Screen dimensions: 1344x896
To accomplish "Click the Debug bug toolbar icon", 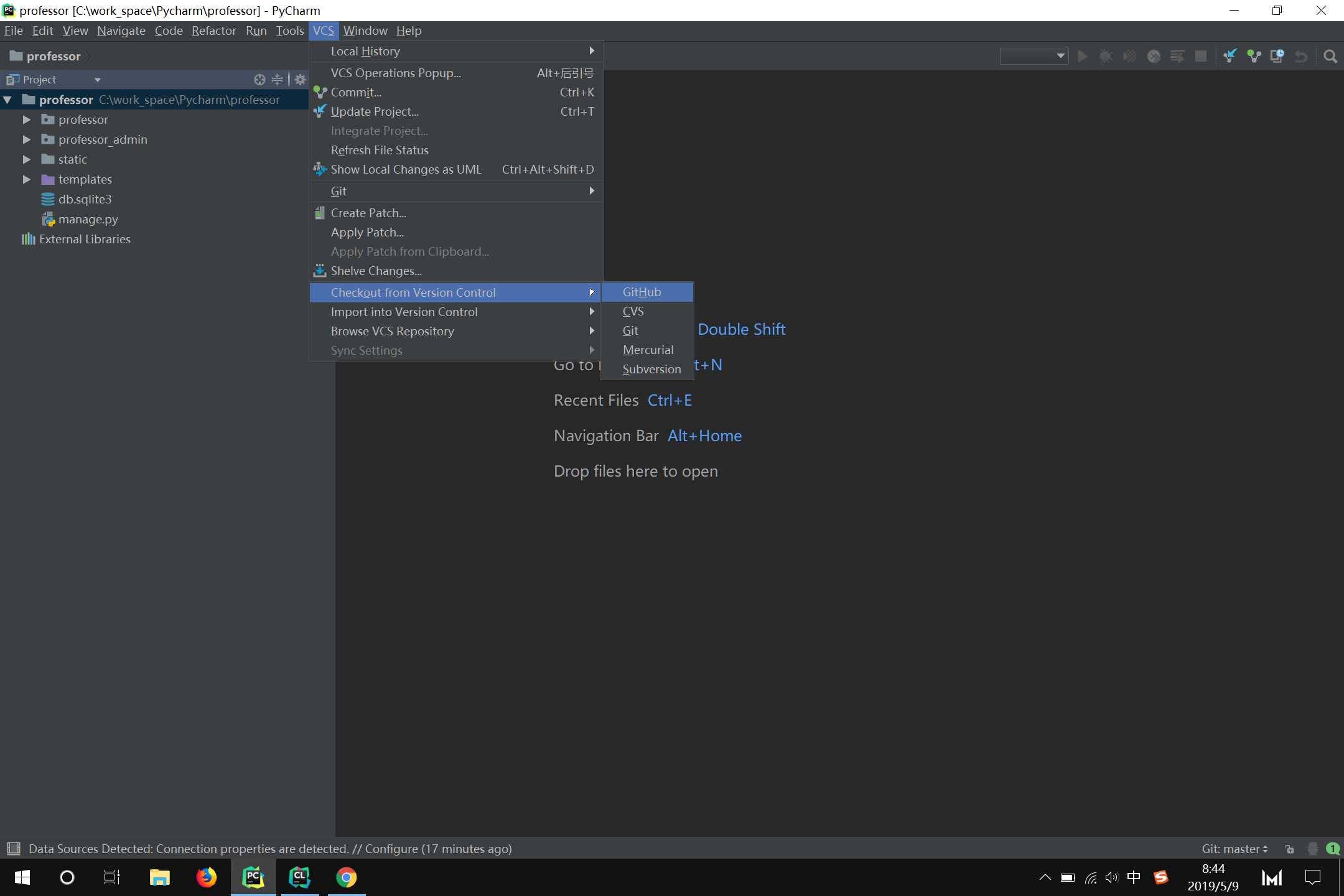I will pos(1106,57).
